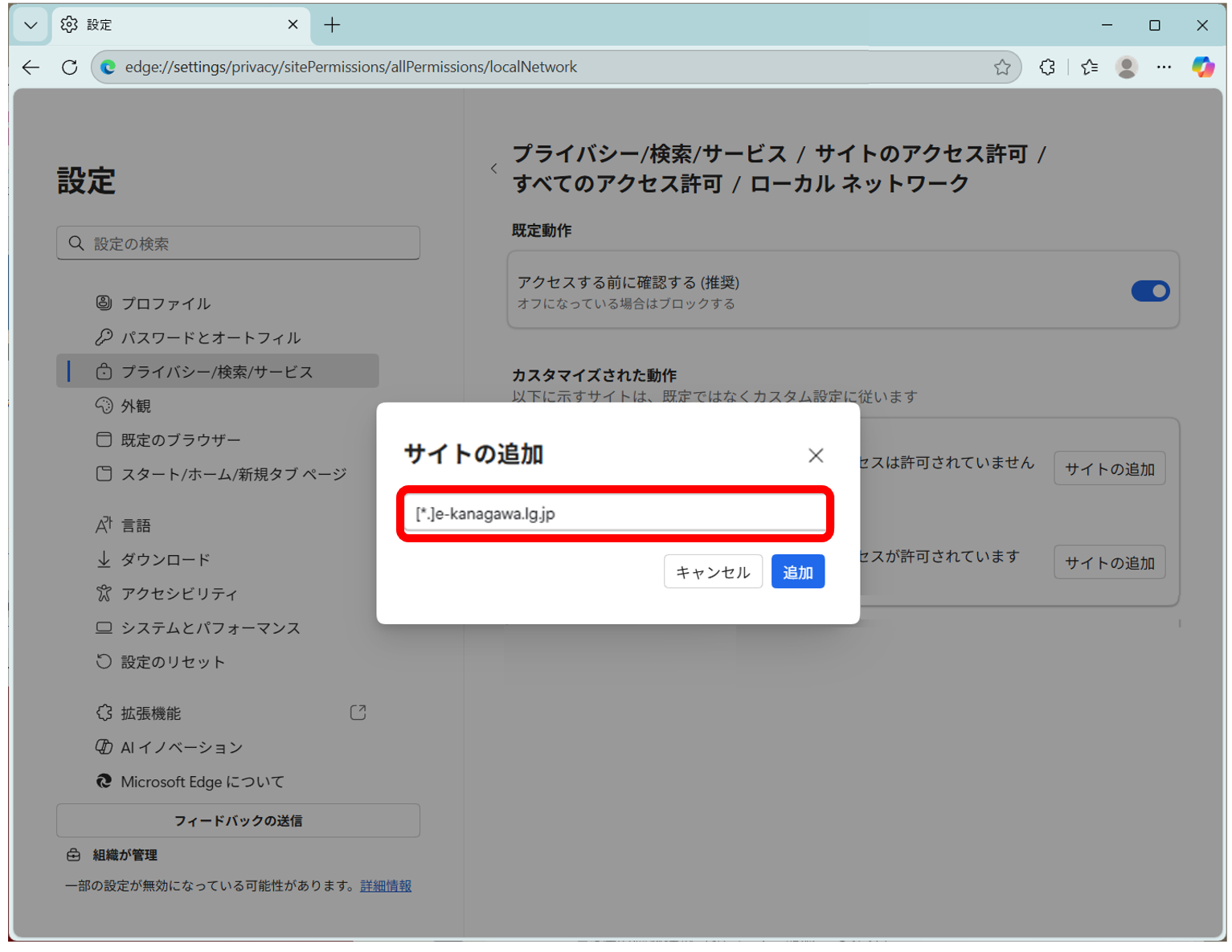Image resolution: width=1232 pixels, height=952 pixels.
Task: Open the user profile avatar
Action: 1127,67
